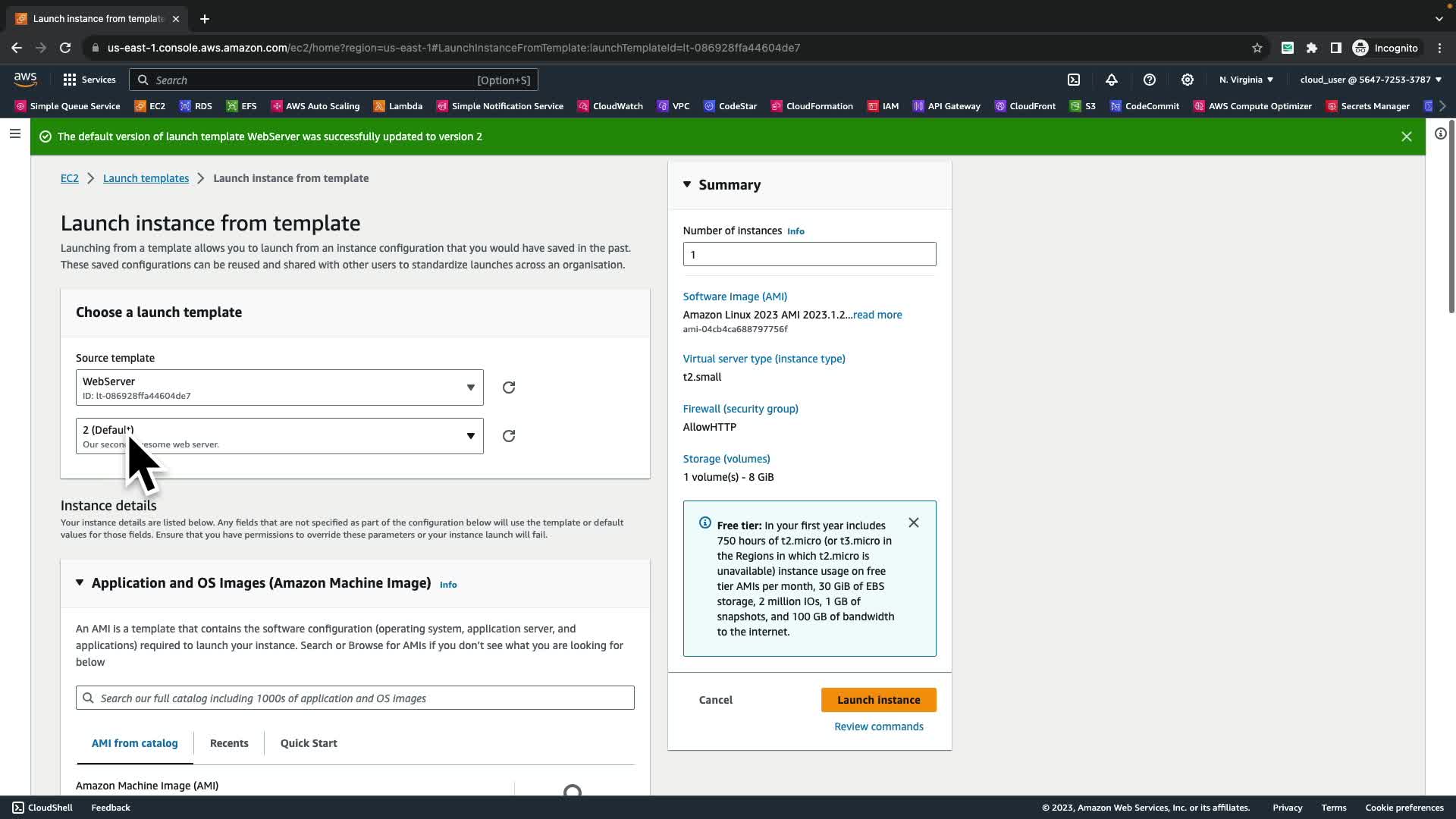Switch to the Recents AMI tab
Viewport: 1456px width, 819px height.
pyautogui.click(x=229, y=743)
